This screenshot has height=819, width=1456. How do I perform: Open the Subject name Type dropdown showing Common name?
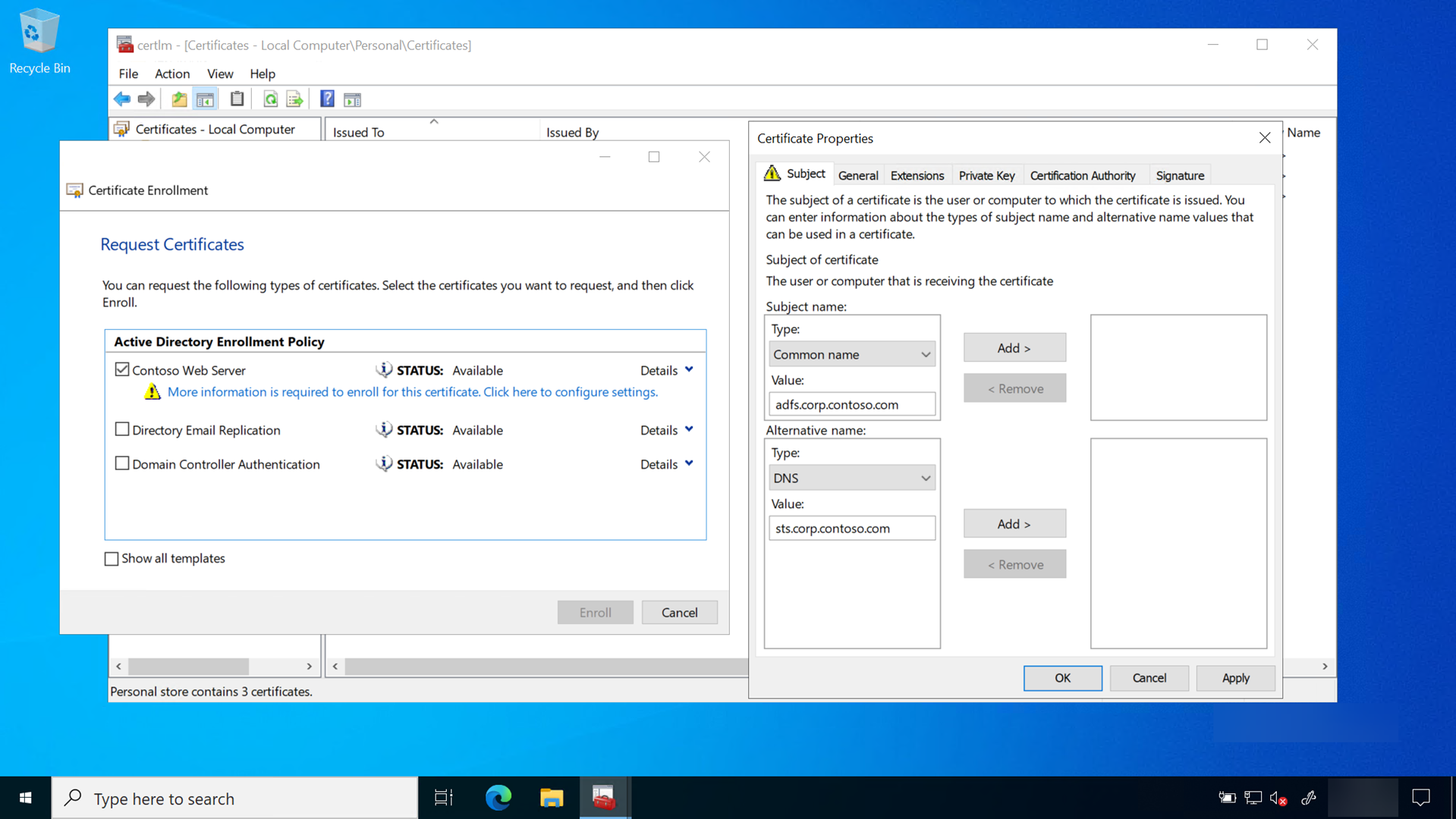pyautogui.click(x=851, y=354)
